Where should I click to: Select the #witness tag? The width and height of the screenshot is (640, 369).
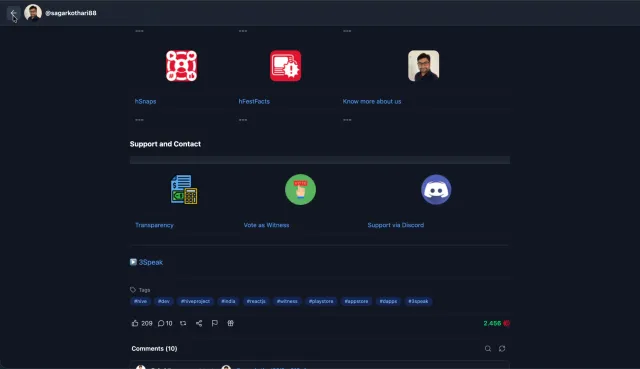point(287,301)
